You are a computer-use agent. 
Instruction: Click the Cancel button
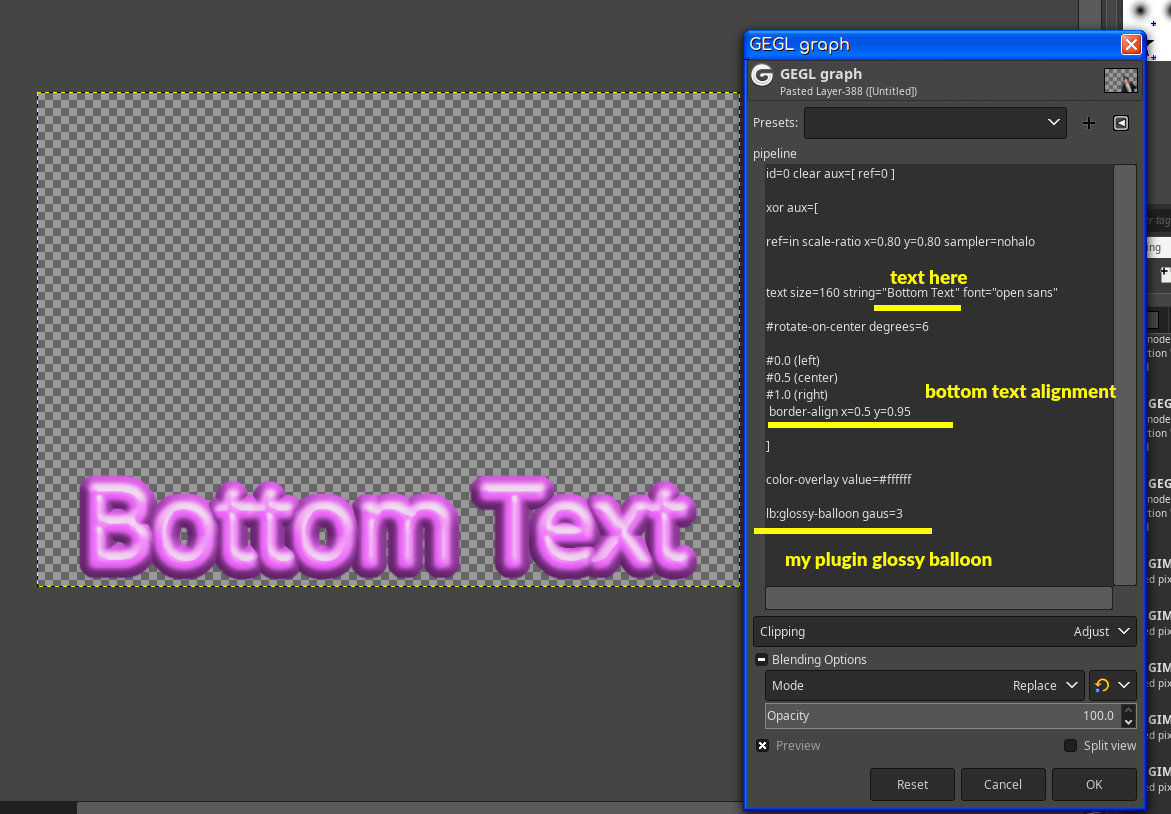coord(1002,784)
